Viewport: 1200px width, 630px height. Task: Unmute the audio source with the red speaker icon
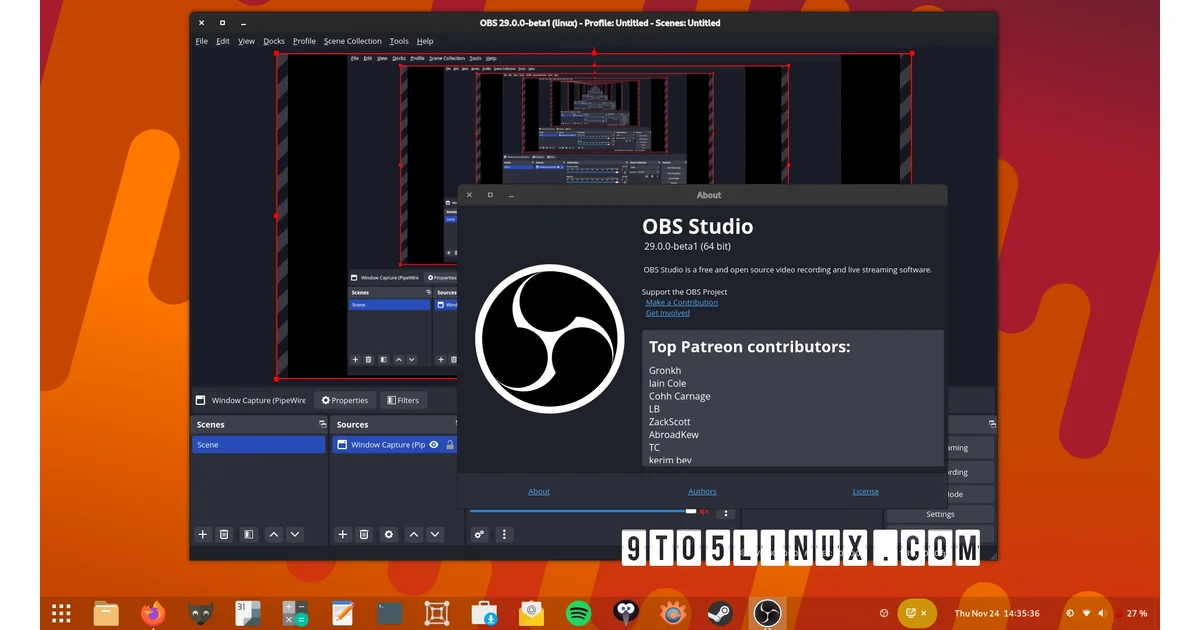click(x=703, y=512)
